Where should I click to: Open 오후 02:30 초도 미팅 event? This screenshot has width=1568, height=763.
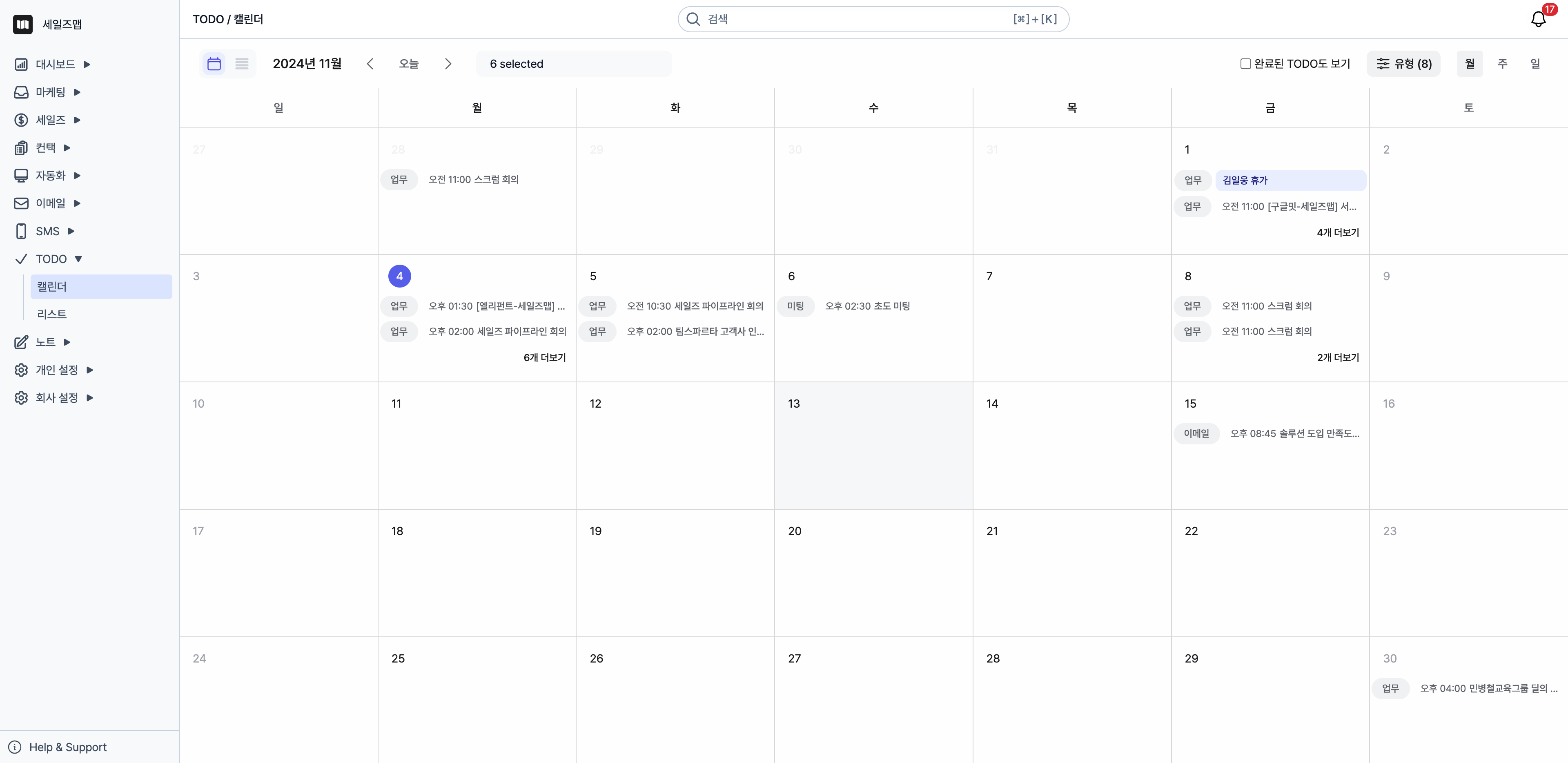tap(867, 306)
